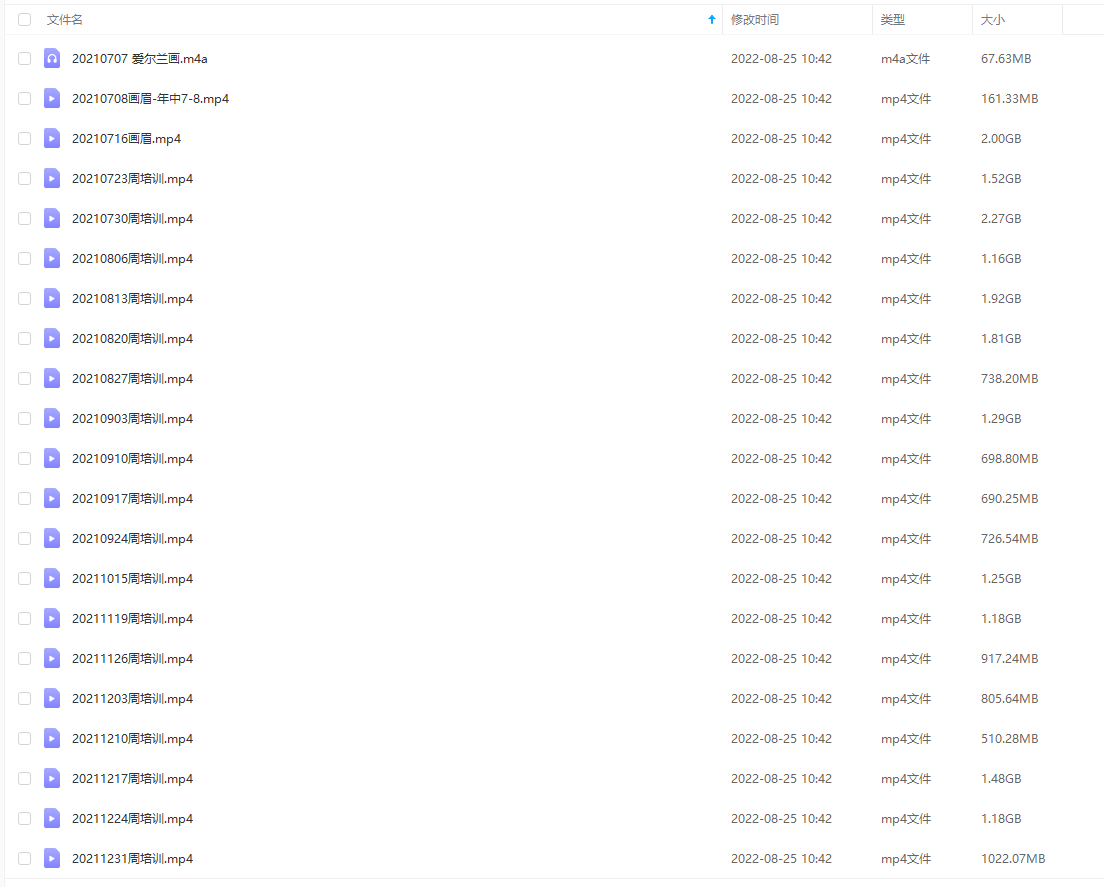Click the video icon for 20211126周培训.mp4
Screen dimensions: 1104x887
(51, 658)
